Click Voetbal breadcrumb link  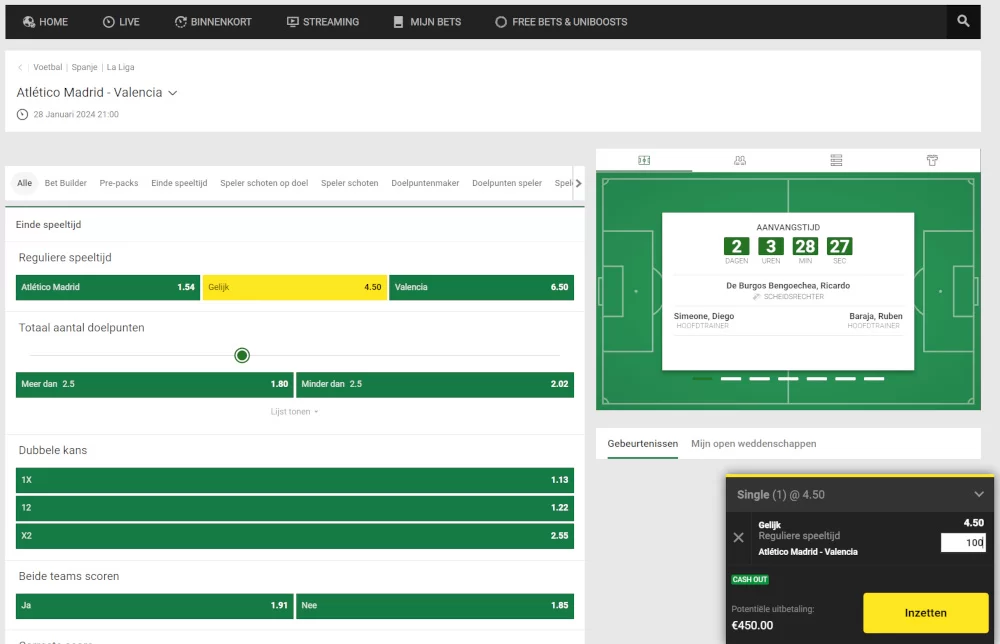click(x=48, y=67)
